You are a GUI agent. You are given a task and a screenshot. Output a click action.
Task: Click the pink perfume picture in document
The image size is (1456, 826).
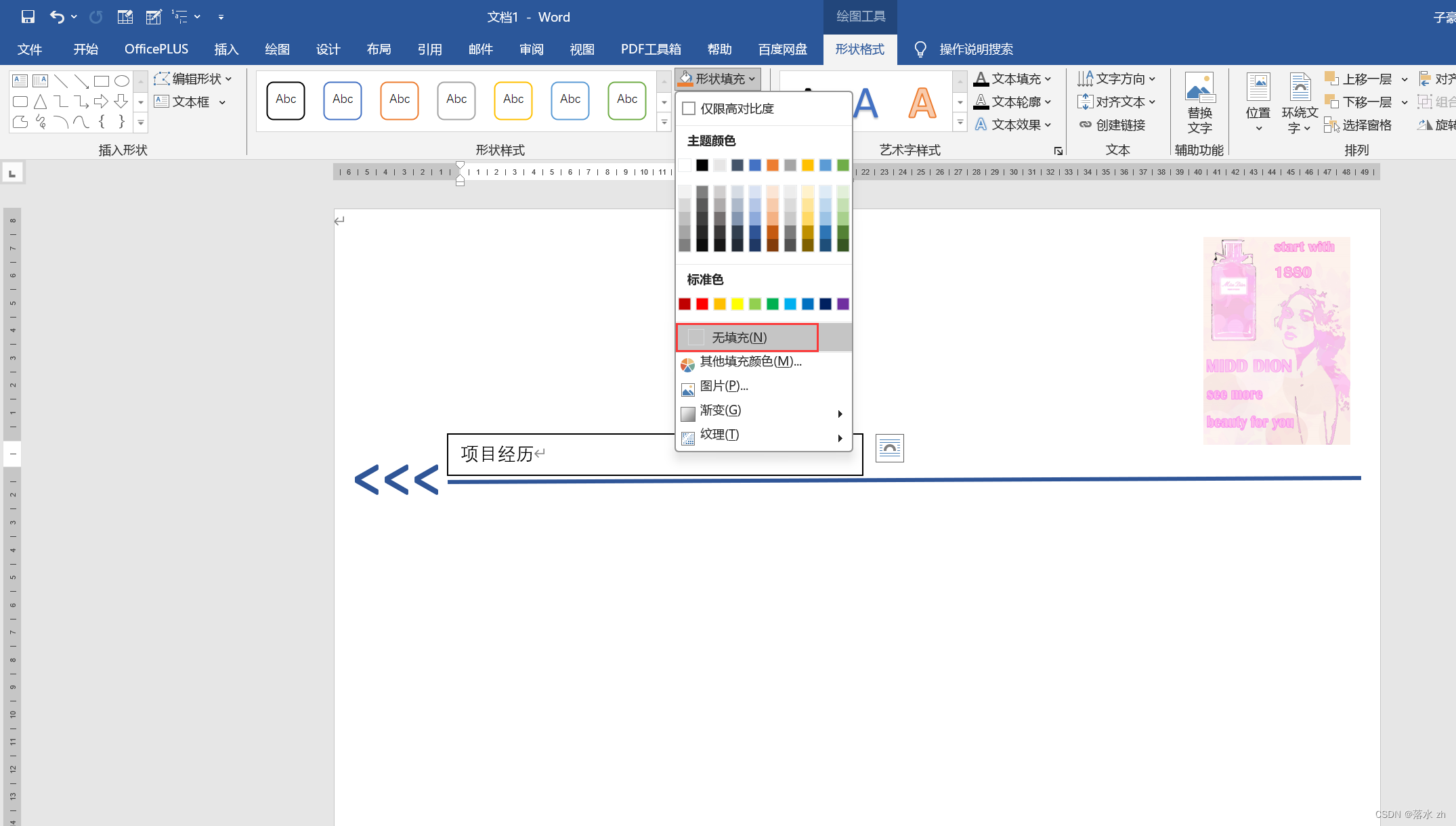tap(1276, 341)
